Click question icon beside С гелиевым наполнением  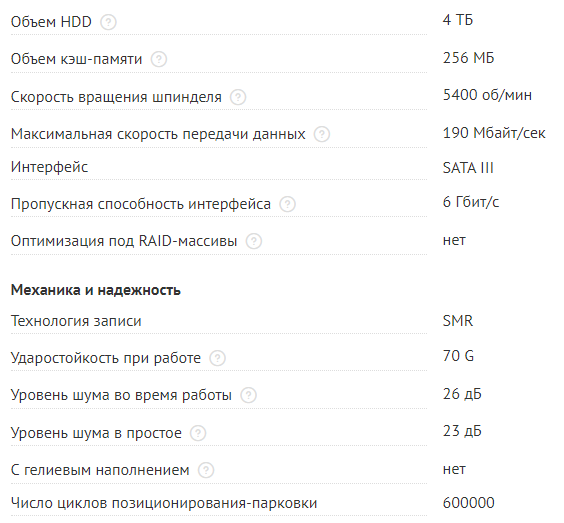[x=206, y=470]
